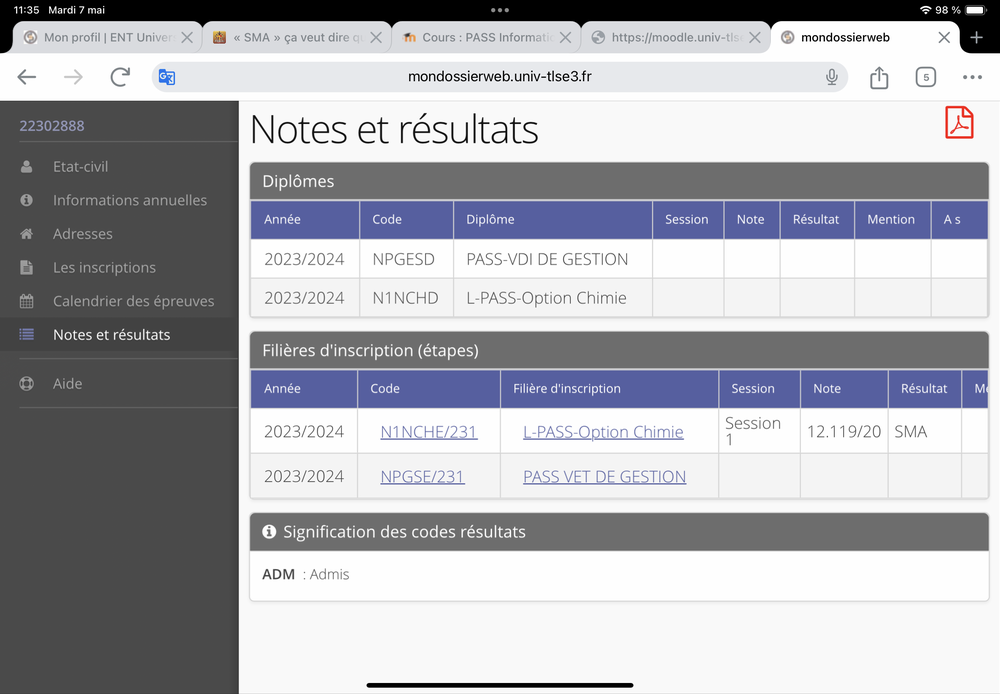
Task: Show the open tabs overview
Action: click(x=926, y=77)
